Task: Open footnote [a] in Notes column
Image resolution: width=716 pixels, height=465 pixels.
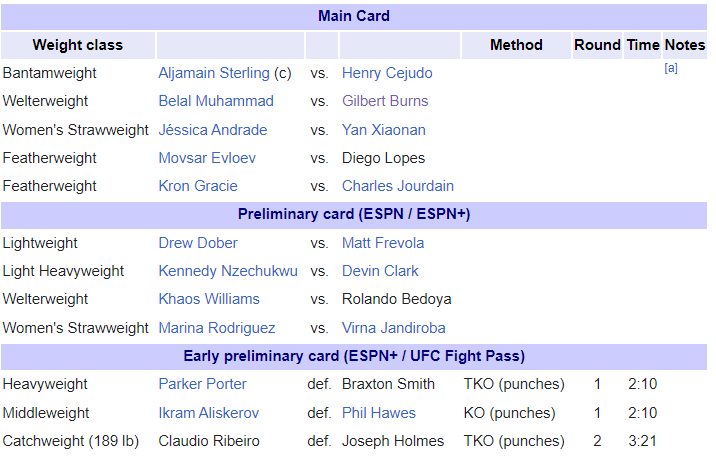Action: pyautogui.click(x=671, y=68)
